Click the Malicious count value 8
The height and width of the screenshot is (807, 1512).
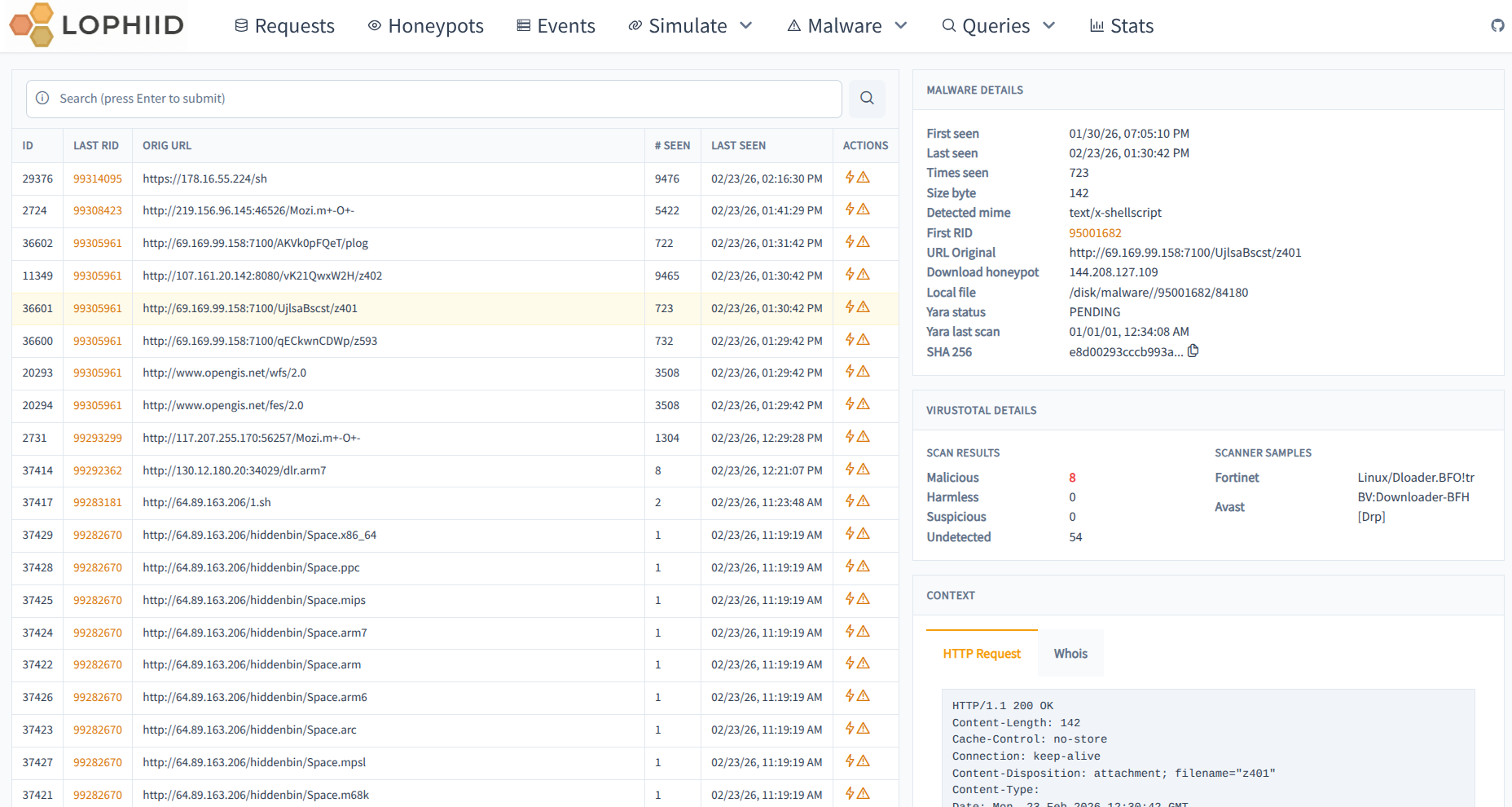(x=1072, y=478)
